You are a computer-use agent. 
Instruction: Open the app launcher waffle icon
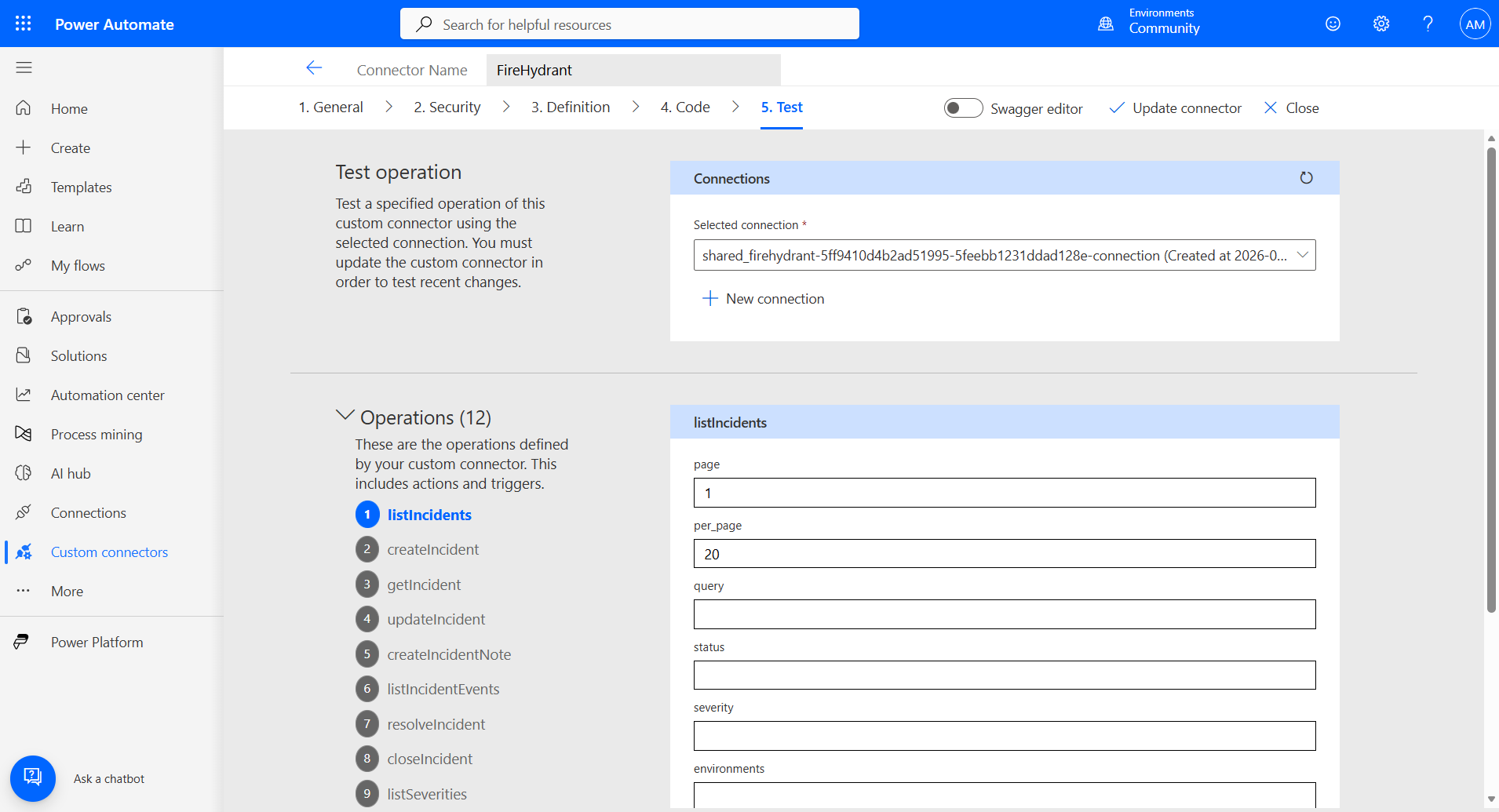tap(24, 24)
